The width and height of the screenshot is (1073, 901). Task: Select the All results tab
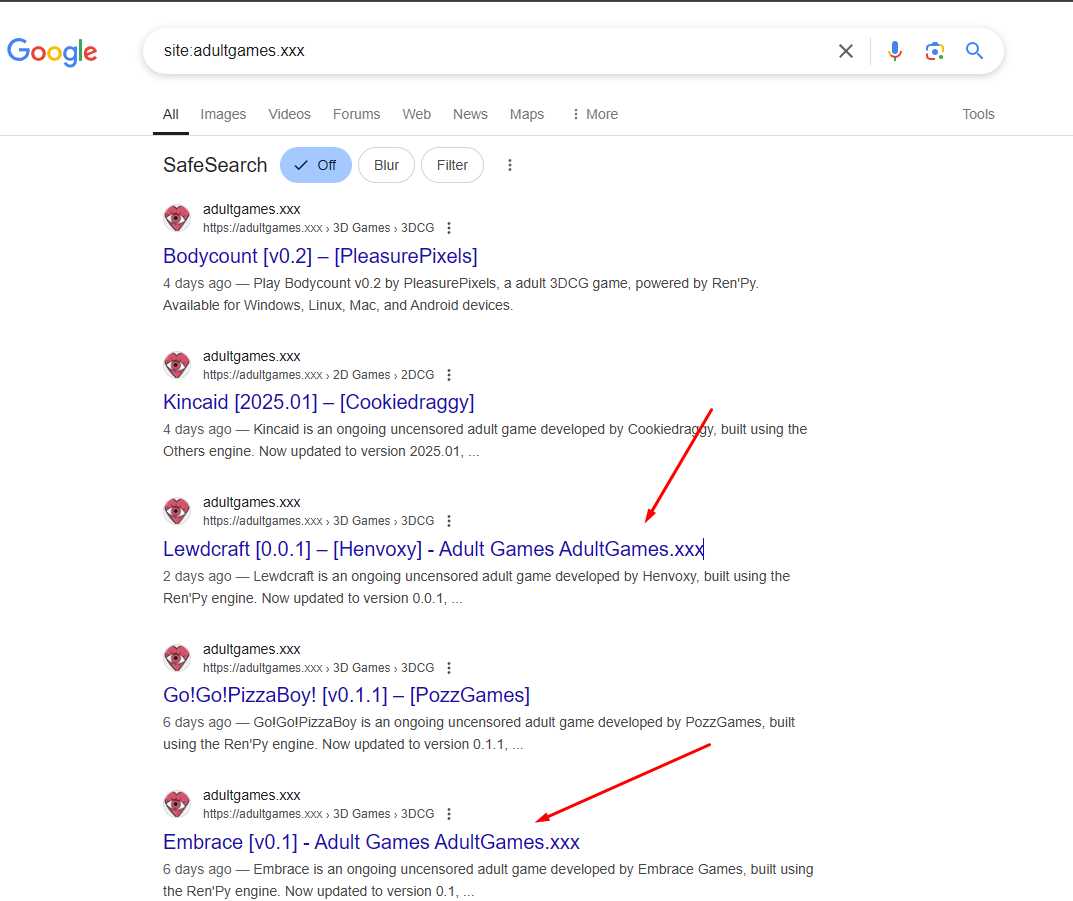pos(170,114)
